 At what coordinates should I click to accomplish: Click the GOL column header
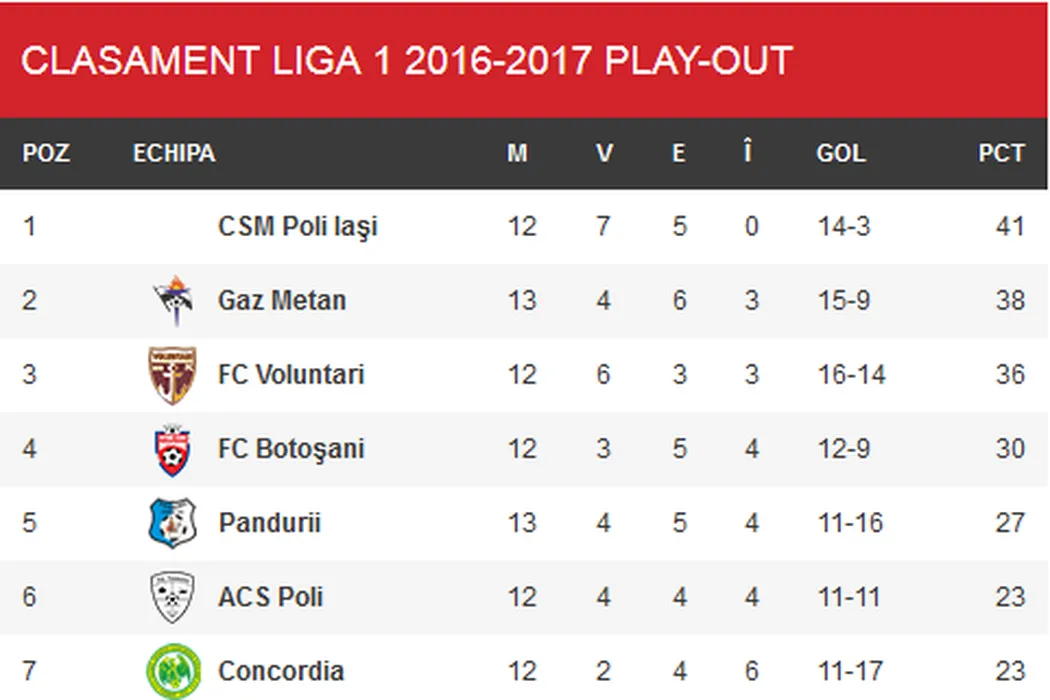click(x=841, y=154)
